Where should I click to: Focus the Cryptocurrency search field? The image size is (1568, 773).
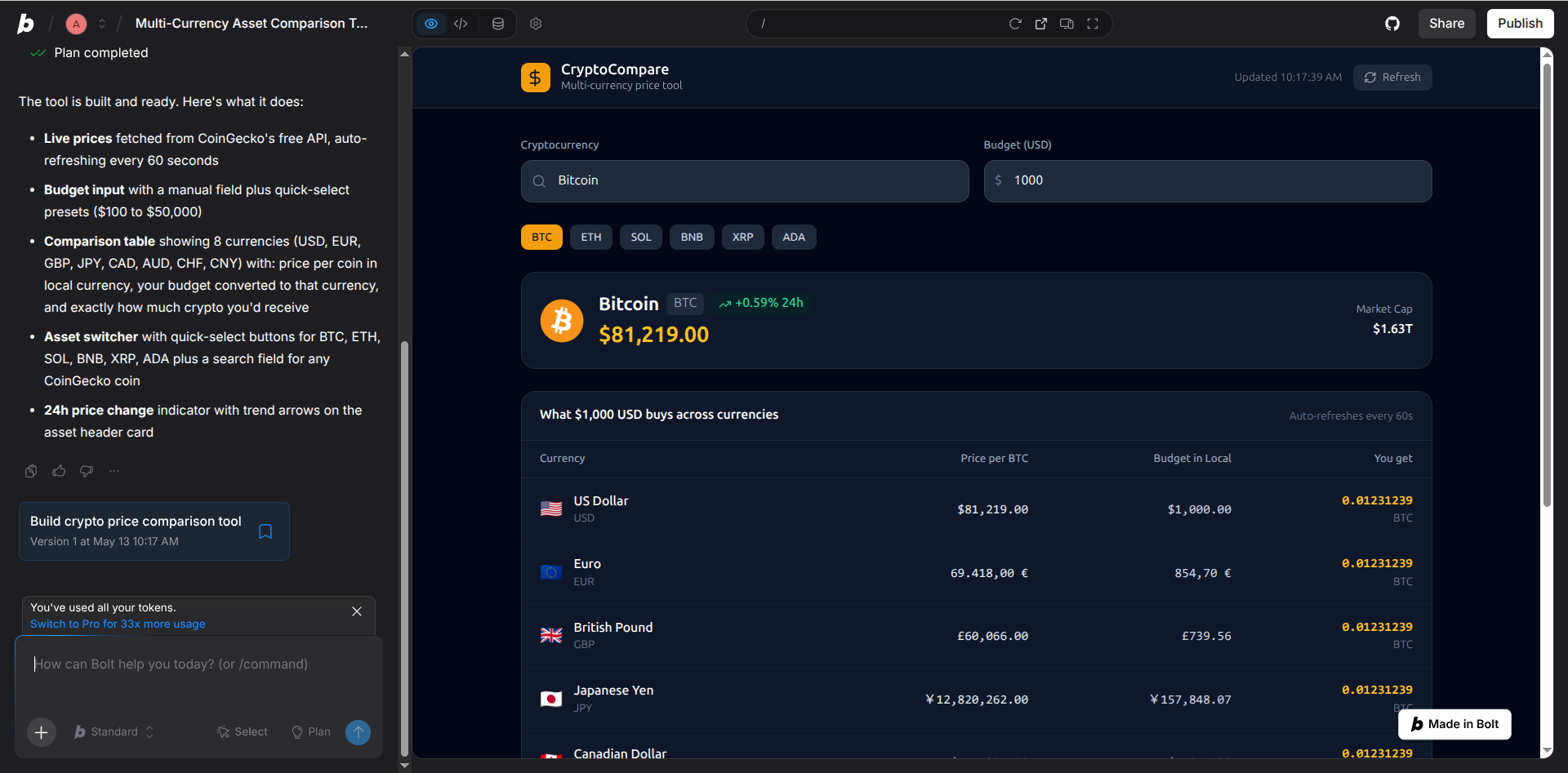pyautogui.click(x=745, y=181)
